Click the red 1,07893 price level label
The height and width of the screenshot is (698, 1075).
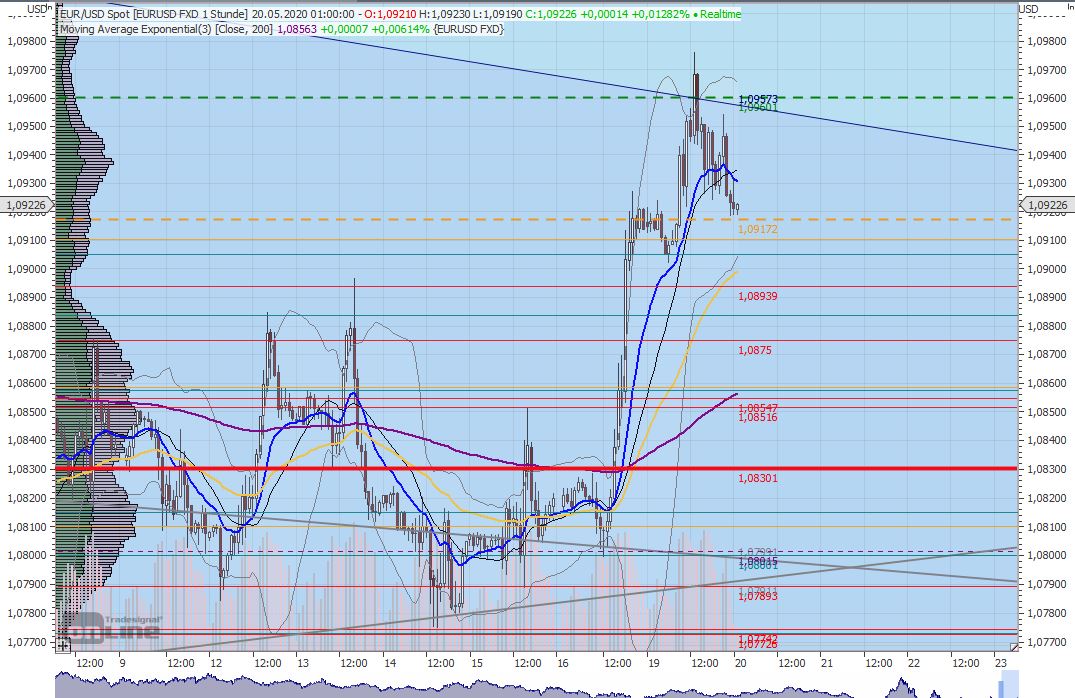(757, 596)
